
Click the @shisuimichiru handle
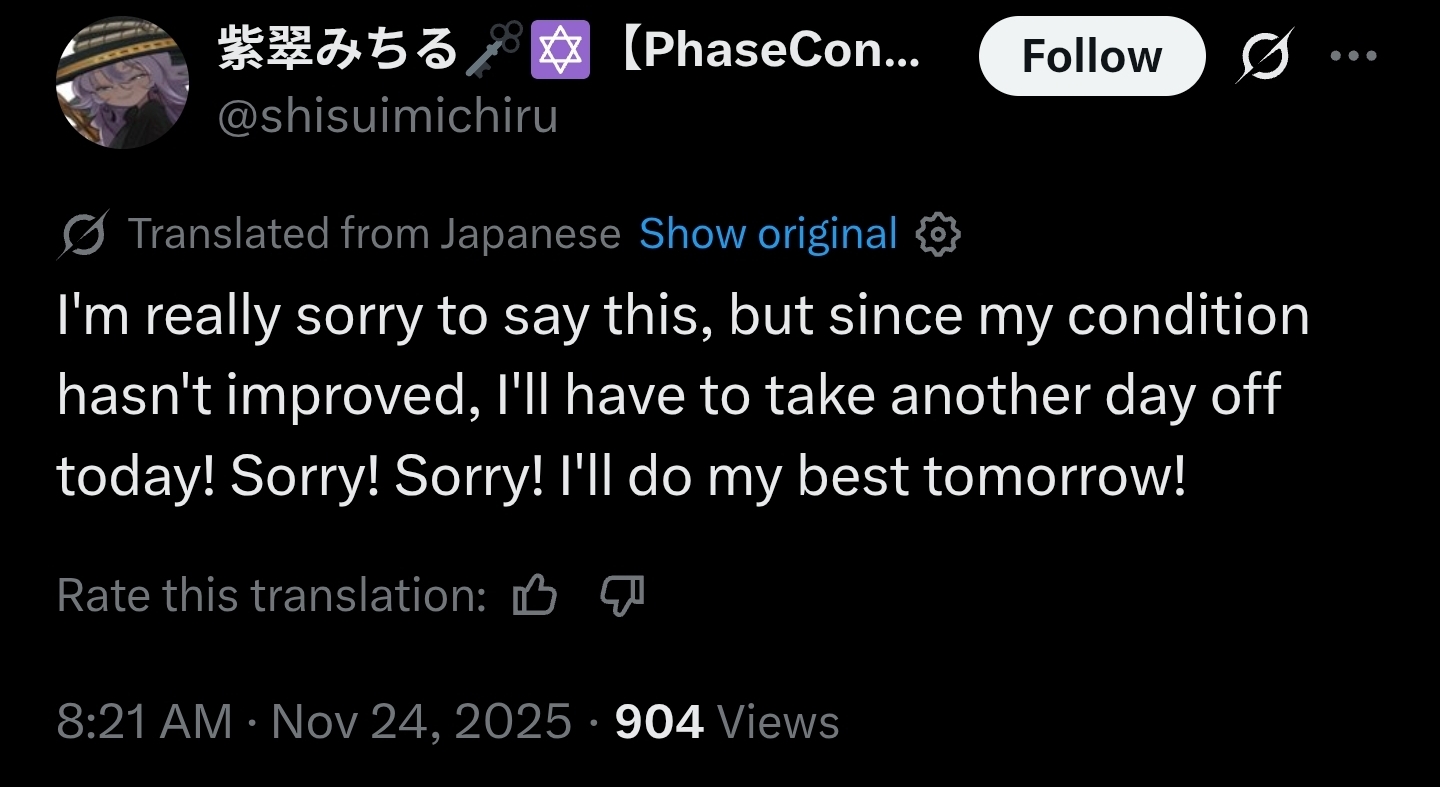[387, 117]
